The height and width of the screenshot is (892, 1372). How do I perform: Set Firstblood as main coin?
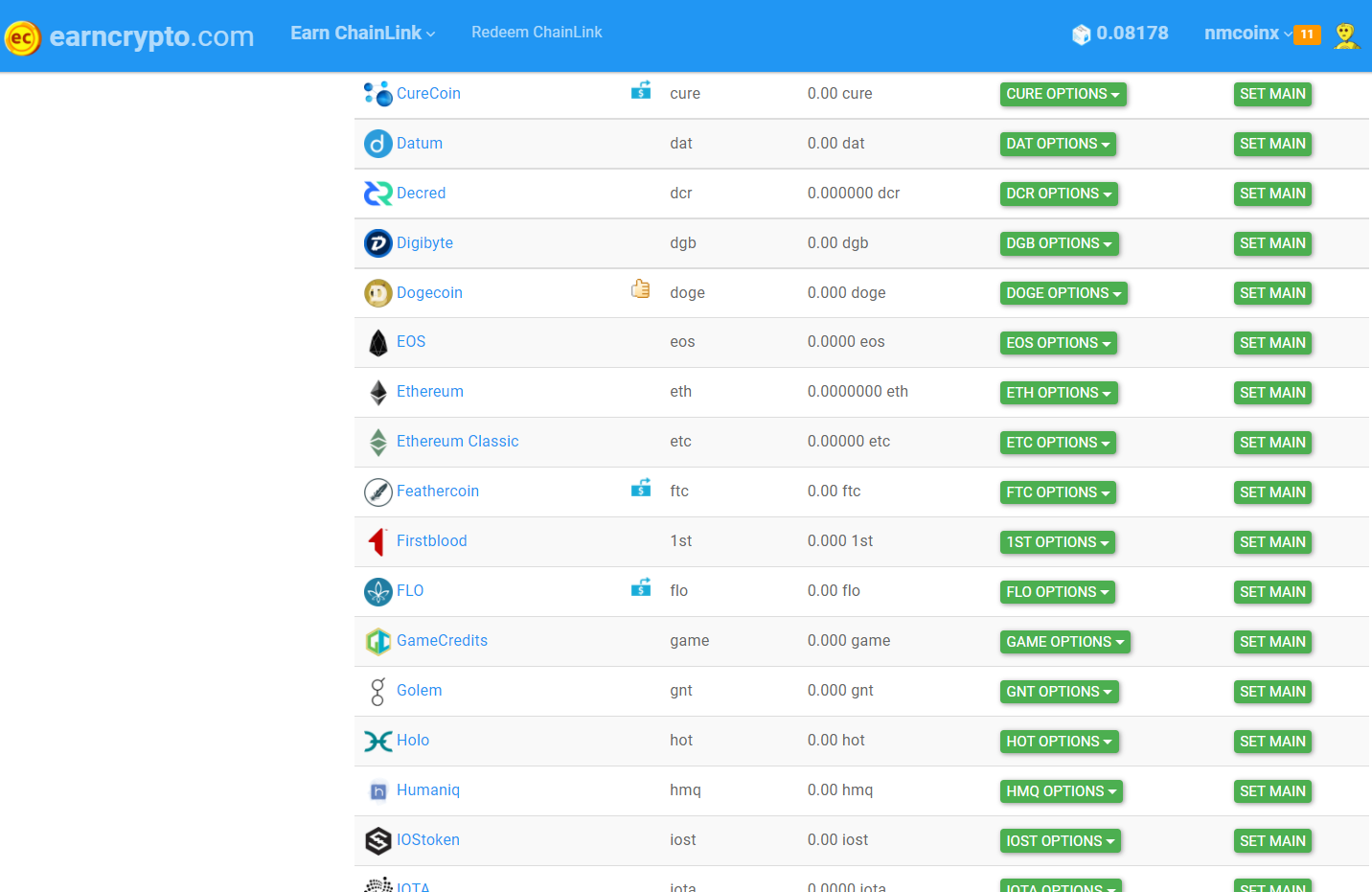1272,542
